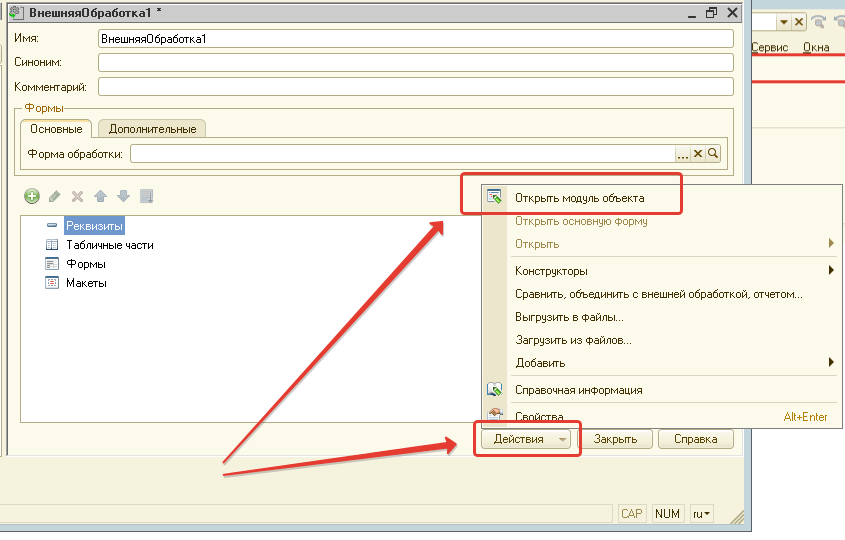
Task: Click the magnifier icon beside Форма обработки
Action: (714, 154)
